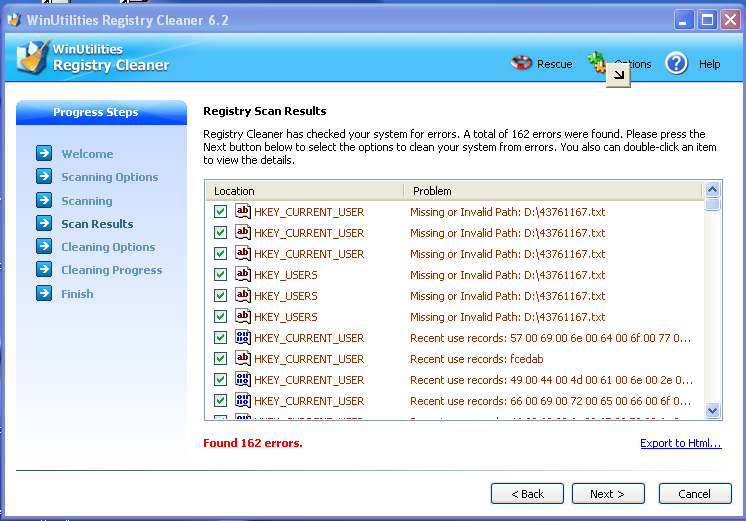The height and width of the screenshot is (521, 746).
Task: Click the string value icon of the first row
Action: pos(243,211)
